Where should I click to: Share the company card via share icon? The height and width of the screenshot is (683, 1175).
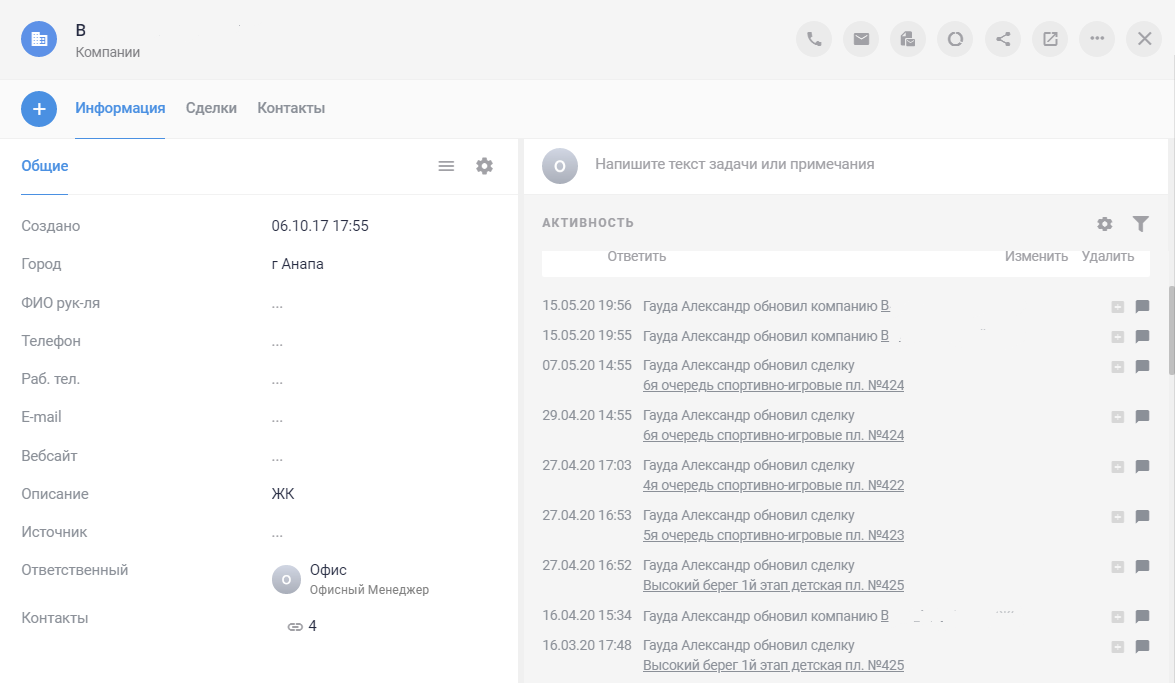1002,39
